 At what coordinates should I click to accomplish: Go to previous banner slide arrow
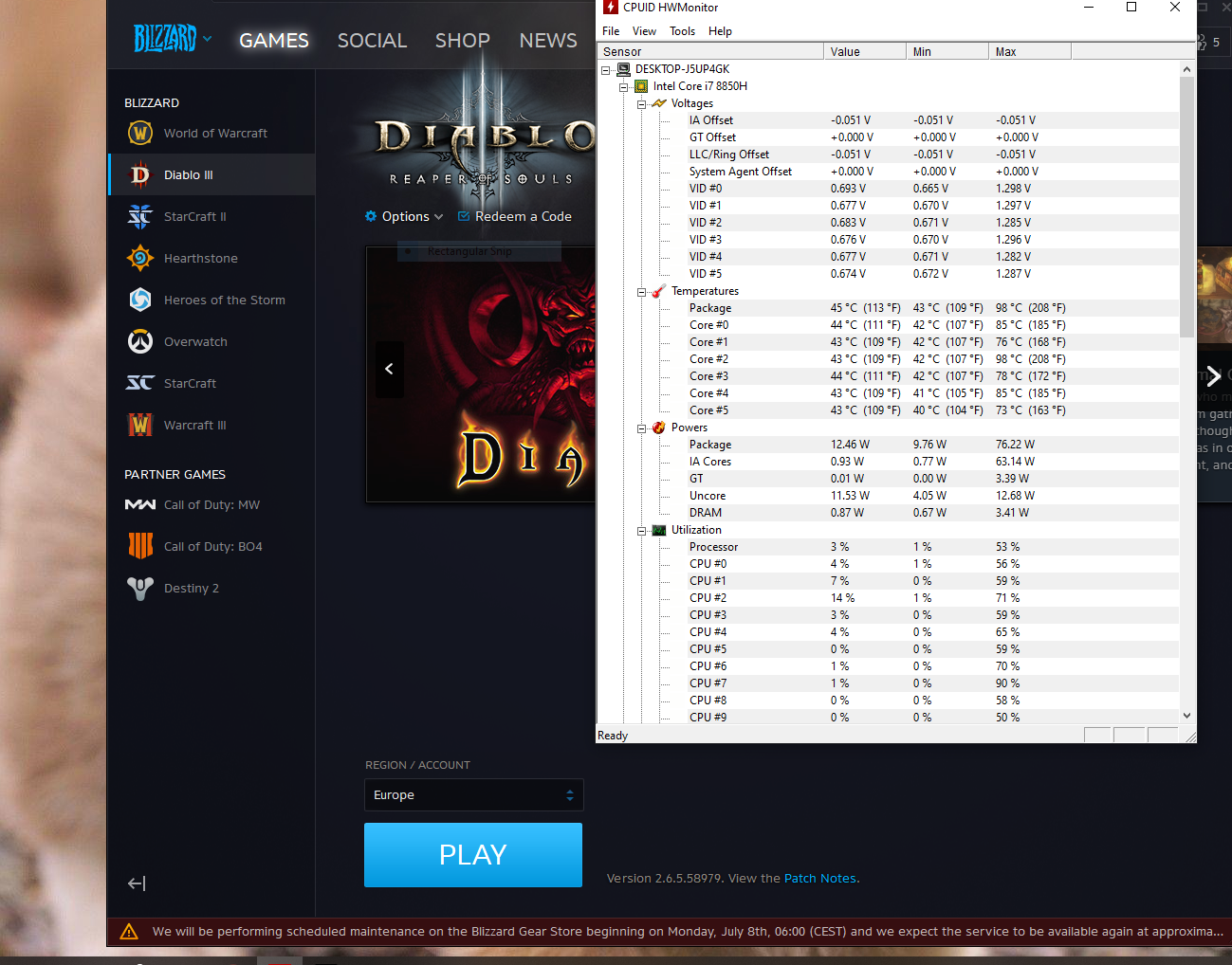pyautogui.click(x=389, y=369)
